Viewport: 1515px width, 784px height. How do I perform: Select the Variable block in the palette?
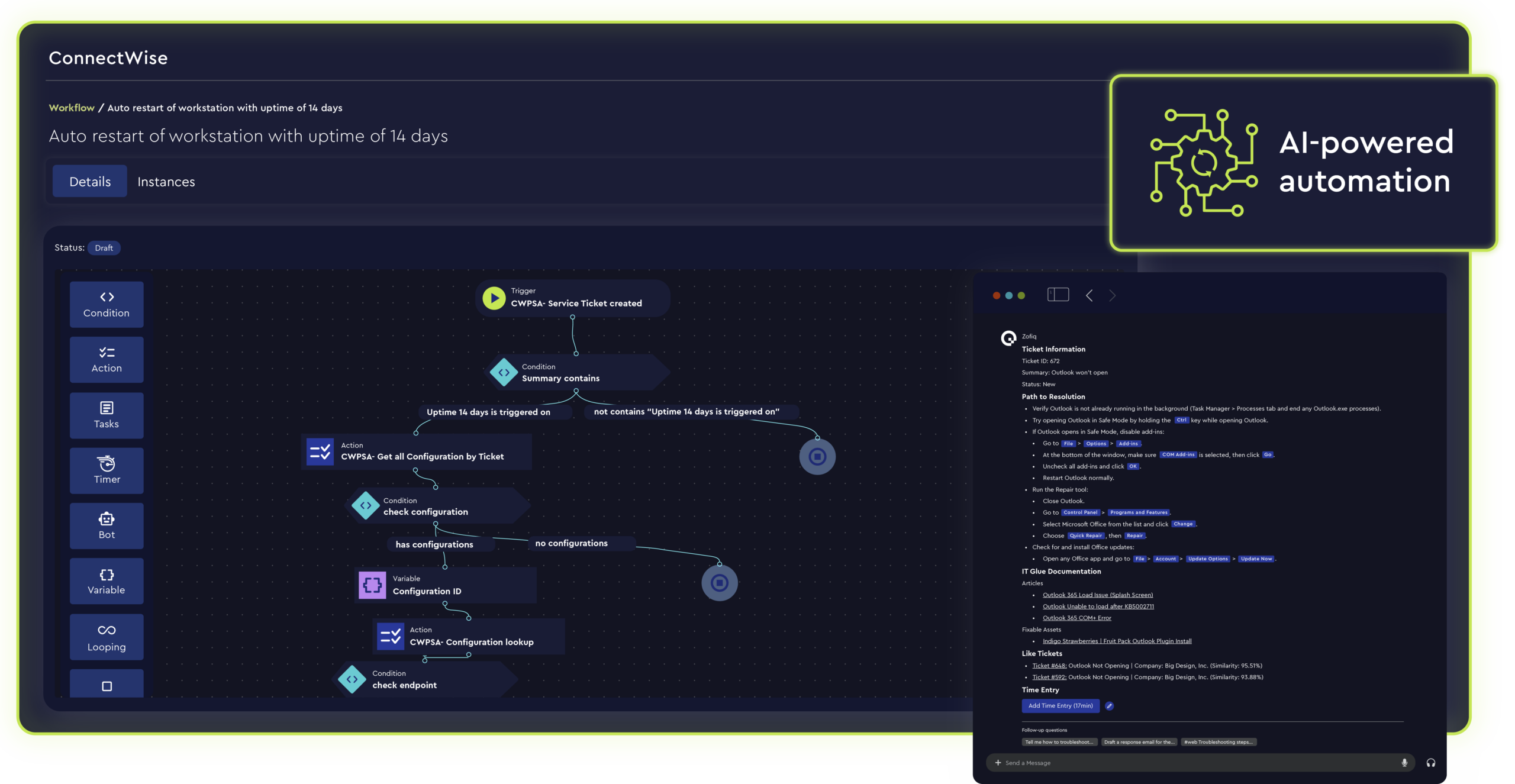click(107, 581)
